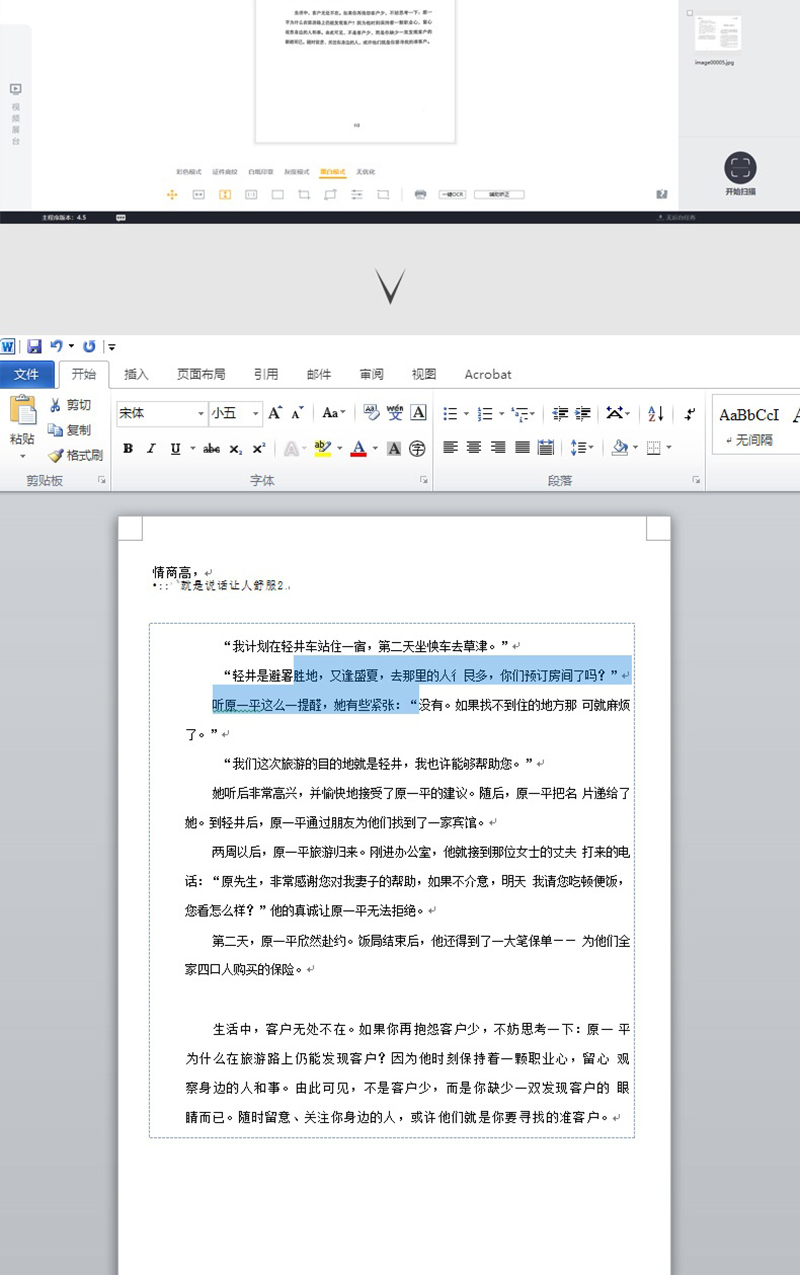Screen dimensions: 800x1275
Task: Tick the checkbox above image00005.jpg thumbnail
Action: point(689,13)
